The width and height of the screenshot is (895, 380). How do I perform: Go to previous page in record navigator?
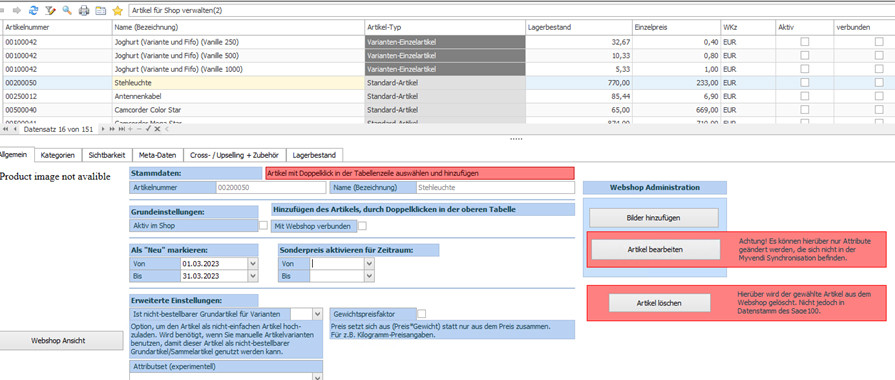6,129
